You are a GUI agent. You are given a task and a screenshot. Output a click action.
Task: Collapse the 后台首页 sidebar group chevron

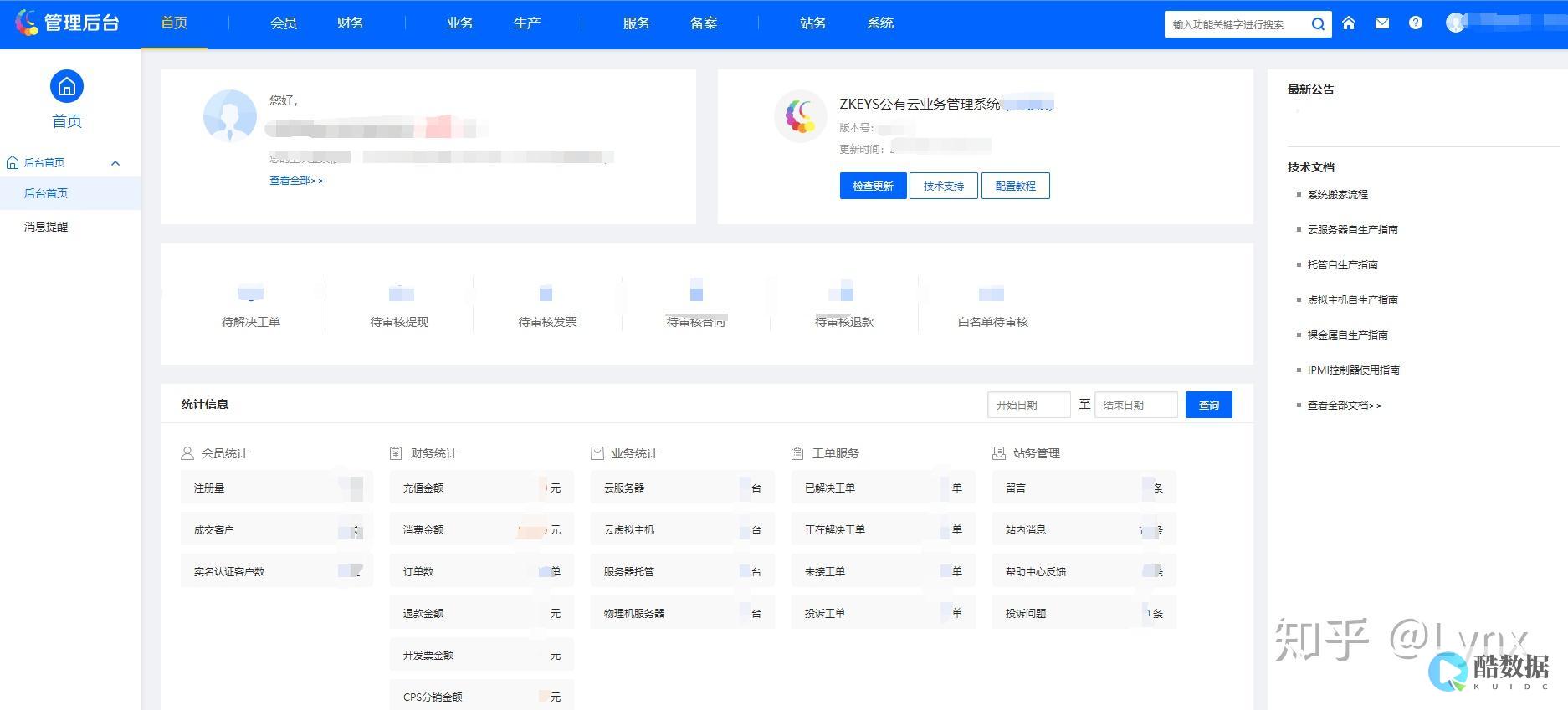click(x=115, y=163)
